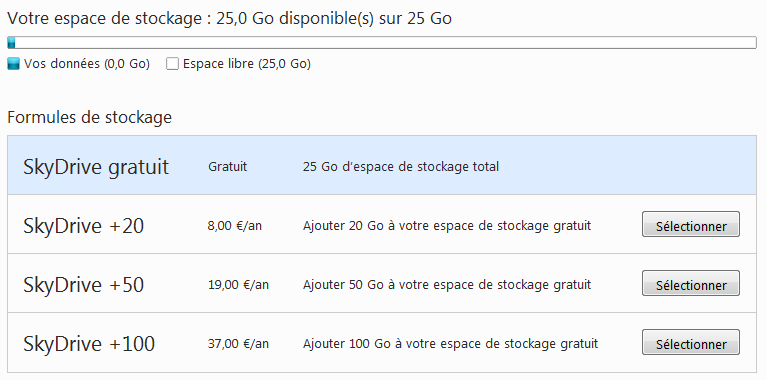Click the storage usage progress bar

coord(382,43)
